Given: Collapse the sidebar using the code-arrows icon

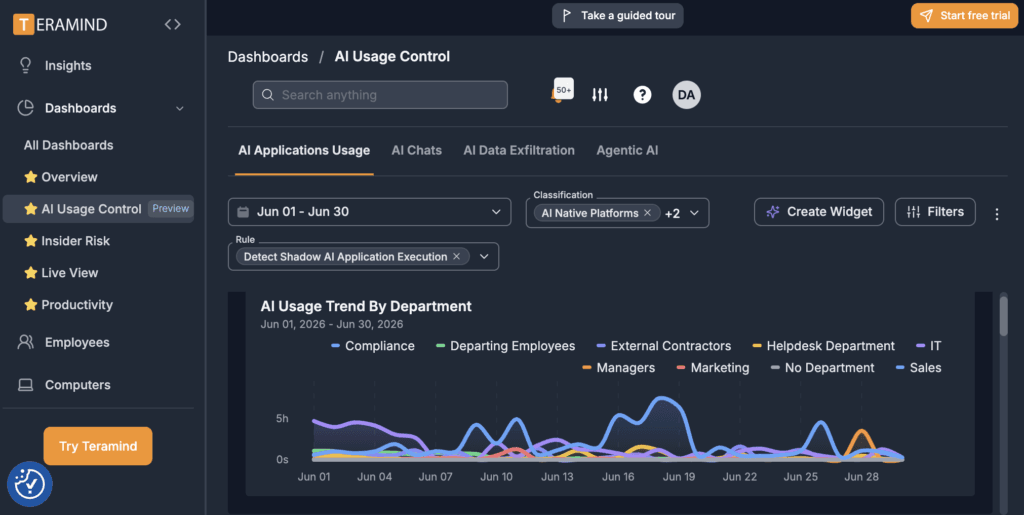Looking at the screenshot, I should pos(172,24).
